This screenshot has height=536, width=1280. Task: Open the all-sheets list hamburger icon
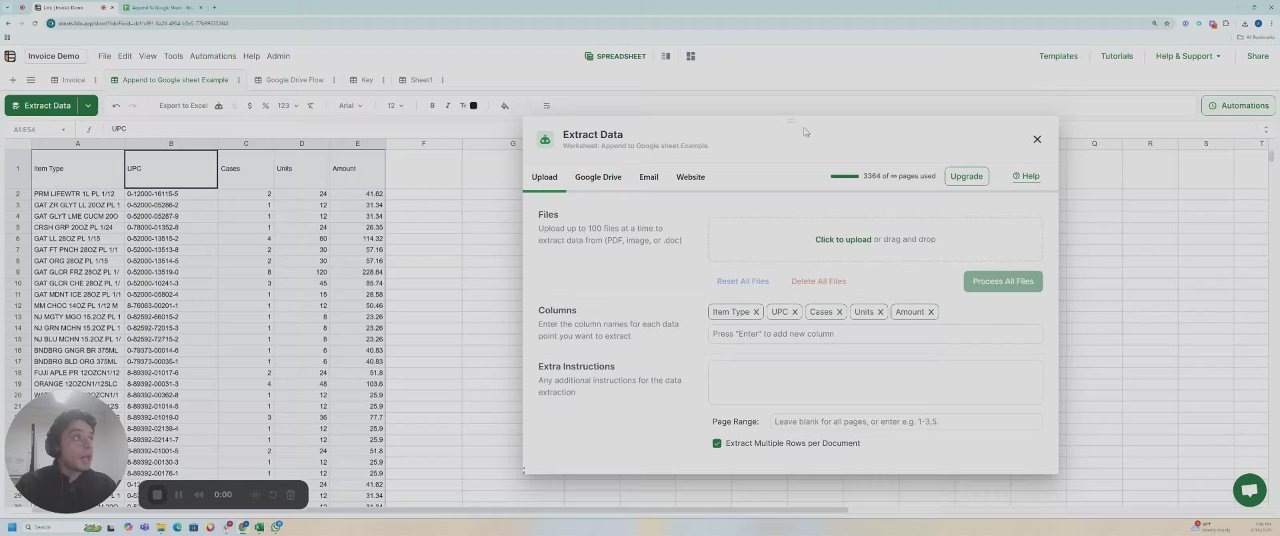pos(31,80)
